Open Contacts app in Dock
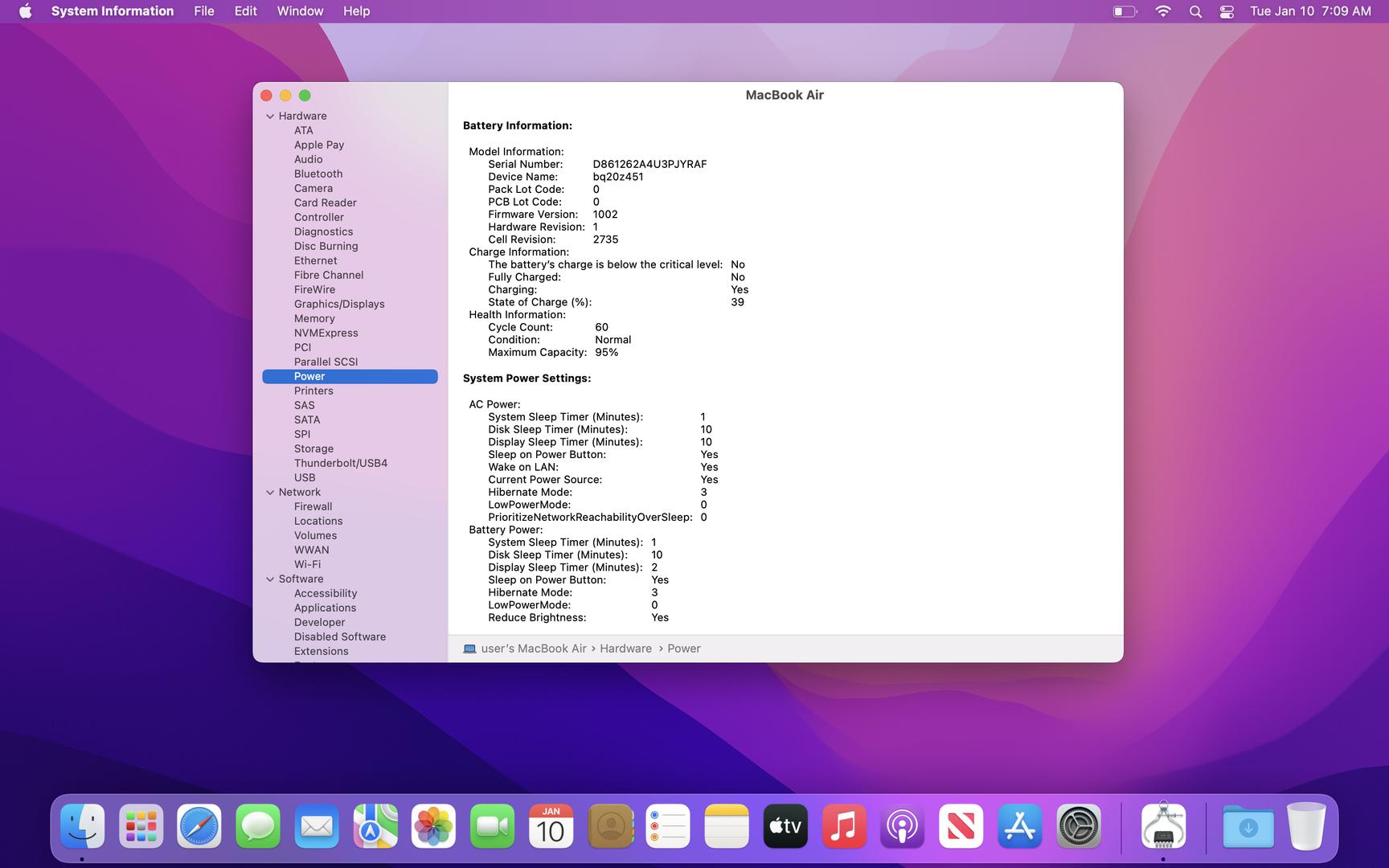 610,826
